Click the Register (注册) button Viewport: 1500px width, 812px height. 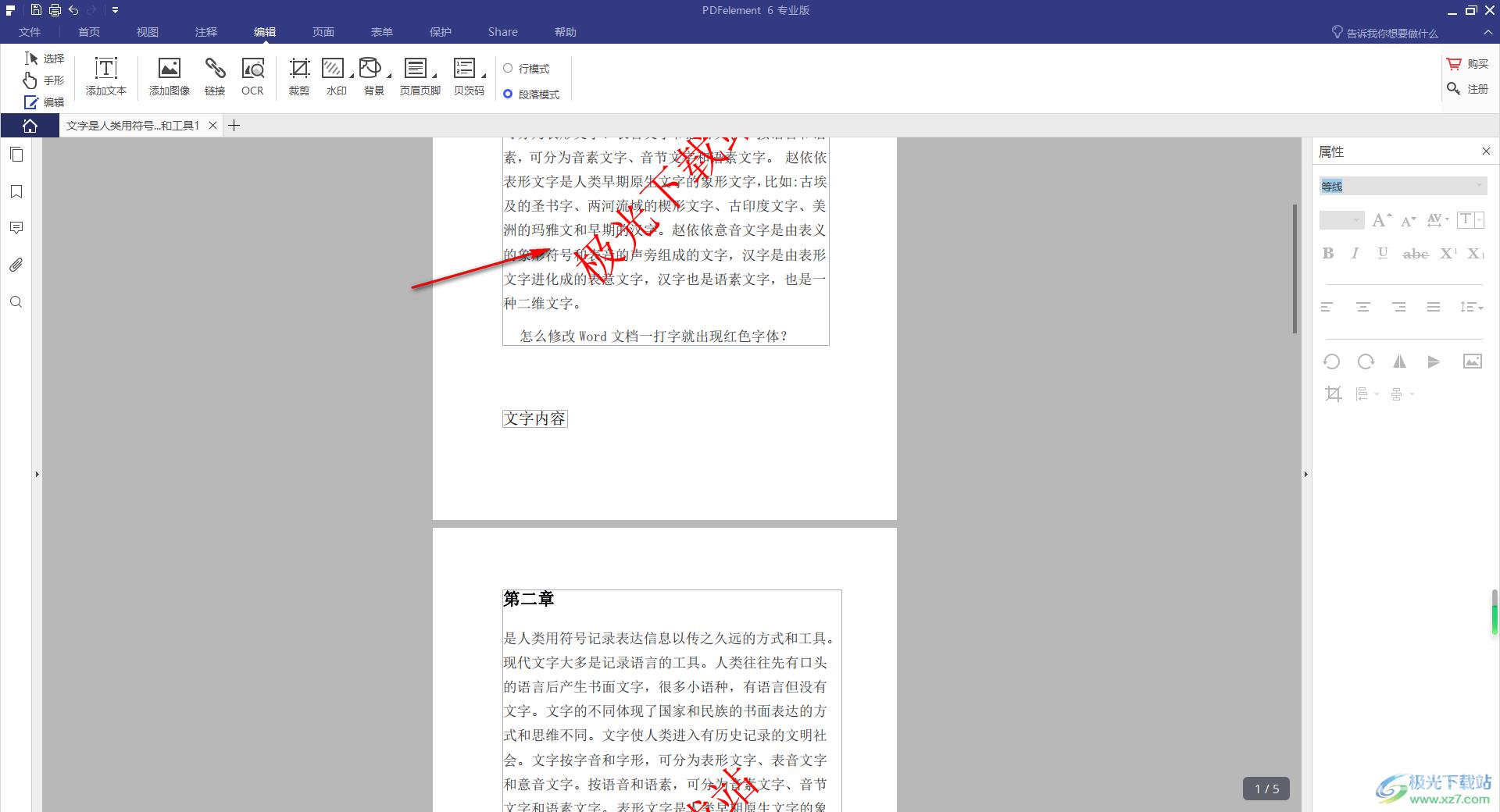click(x=1468, y=89)
